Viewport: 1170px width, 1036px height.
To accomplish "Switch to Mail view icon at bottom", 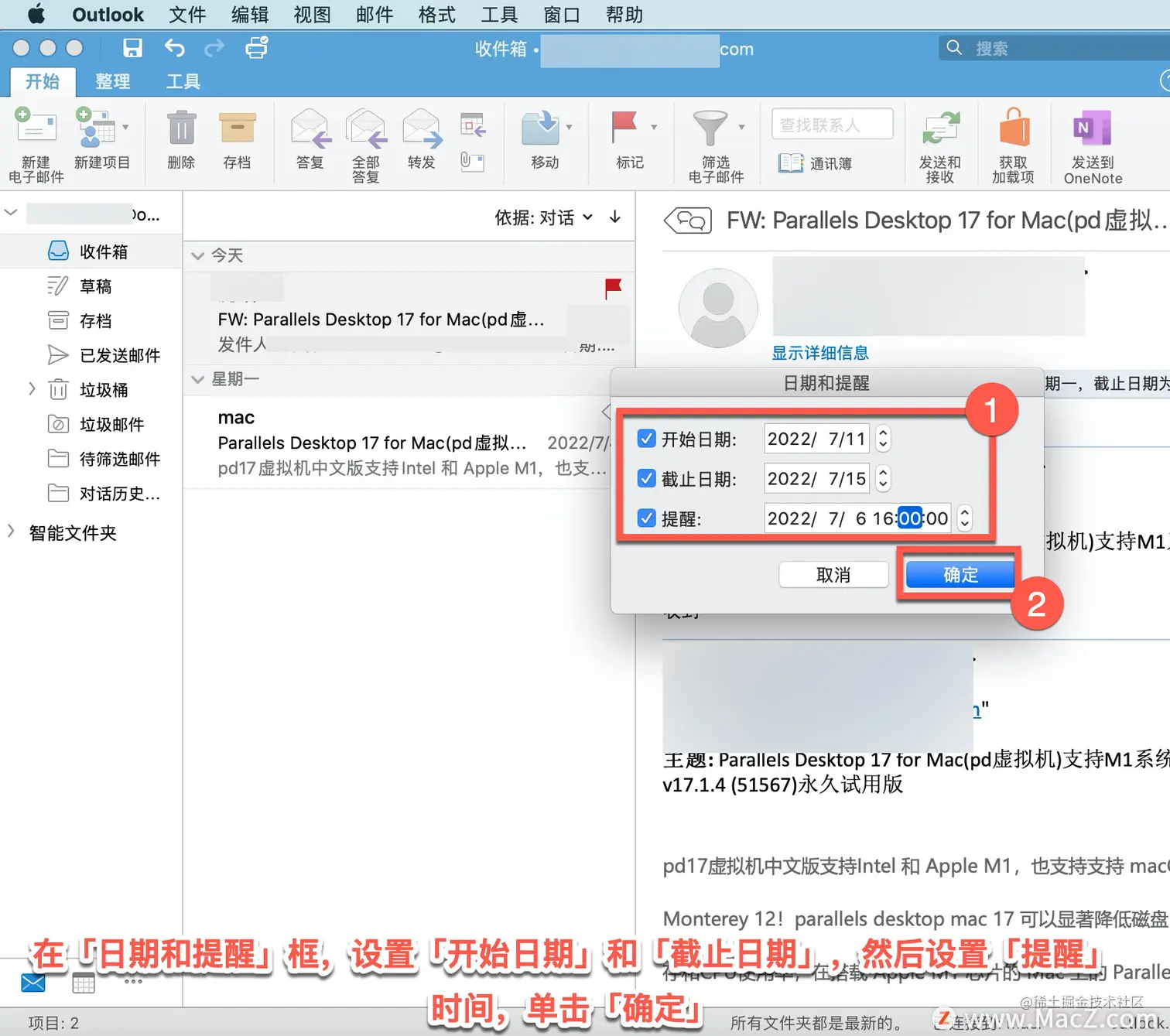I will pyautogui.click(x=33, y=983).
